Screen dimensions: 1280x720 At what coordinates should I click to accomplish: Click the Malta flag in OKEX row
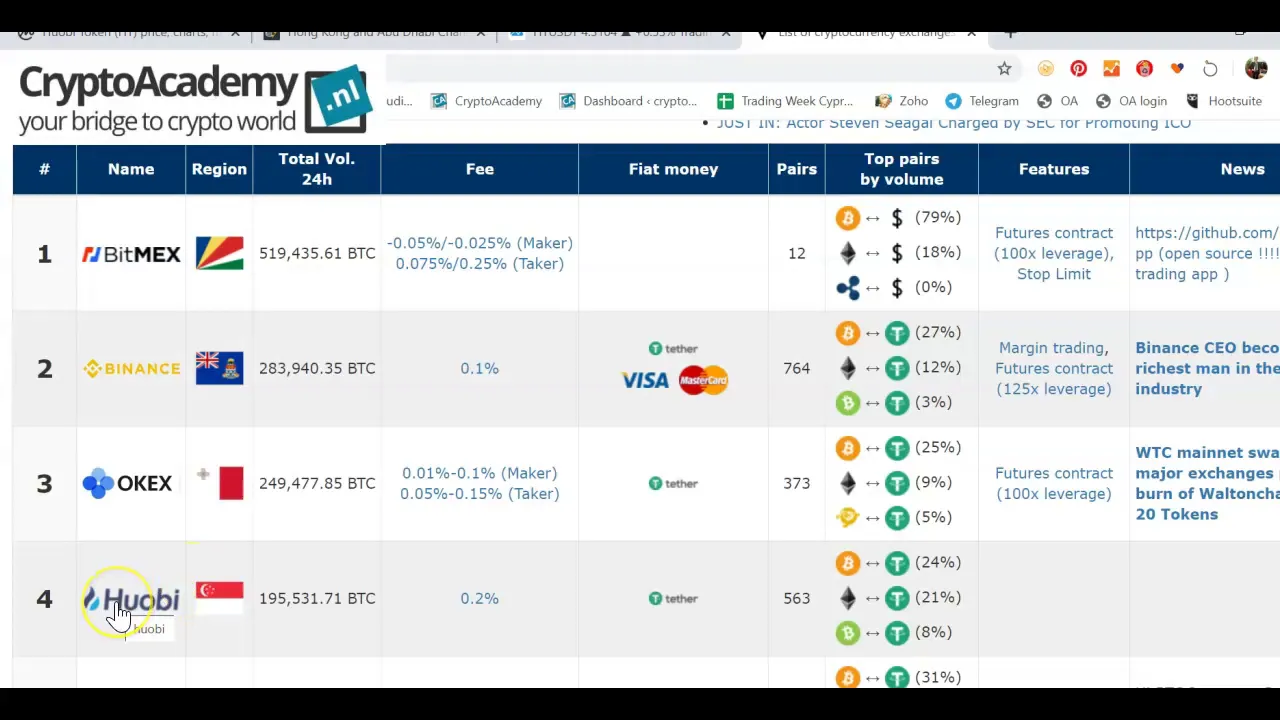[x=219, y=483]
